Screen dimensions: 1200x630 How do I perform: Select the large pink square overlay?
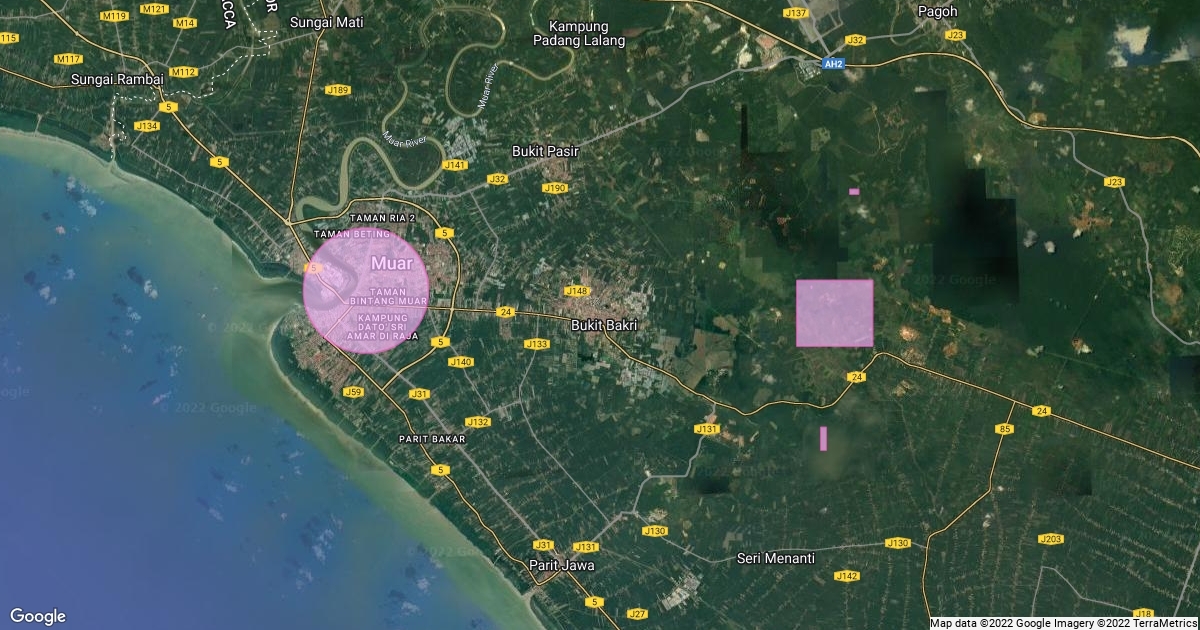pyautogui.click(x=834, y=313)
